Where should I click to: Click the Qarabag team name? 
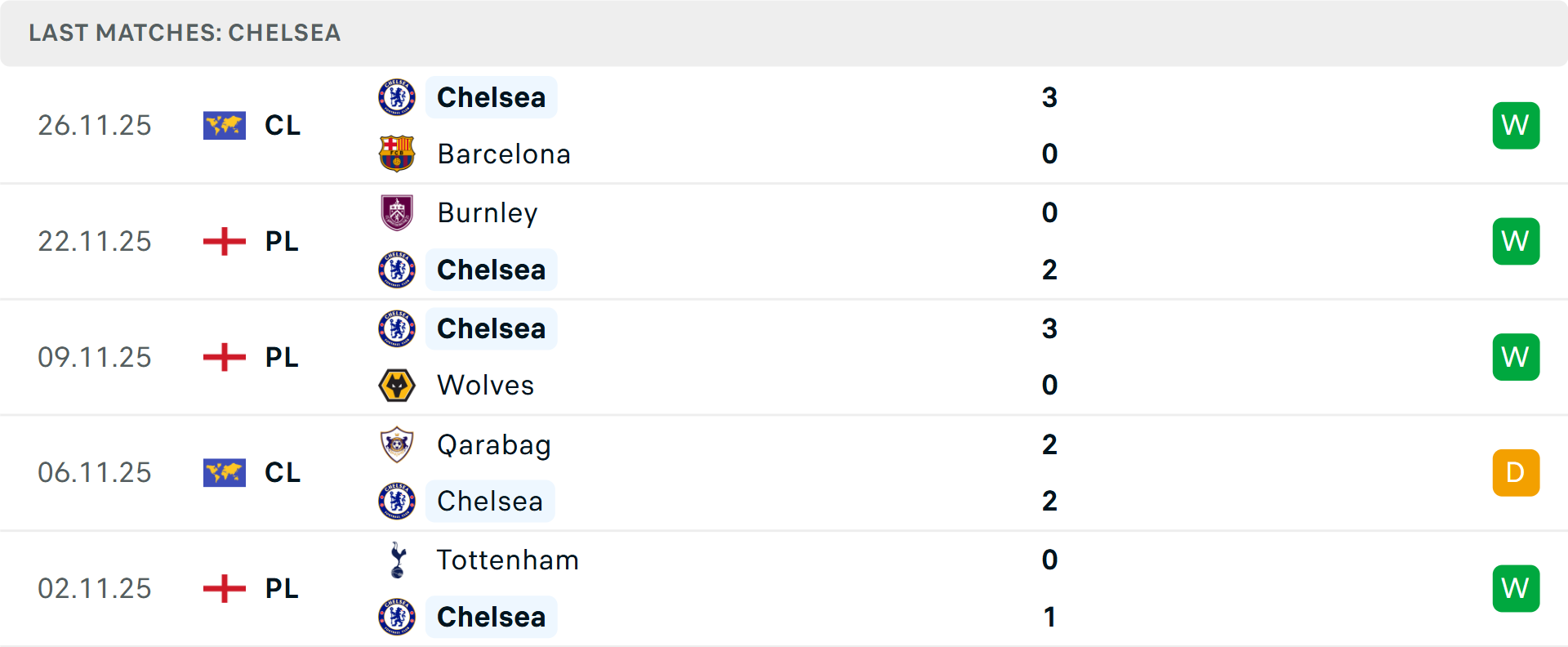pyautogui.click(x=493, y=444)
